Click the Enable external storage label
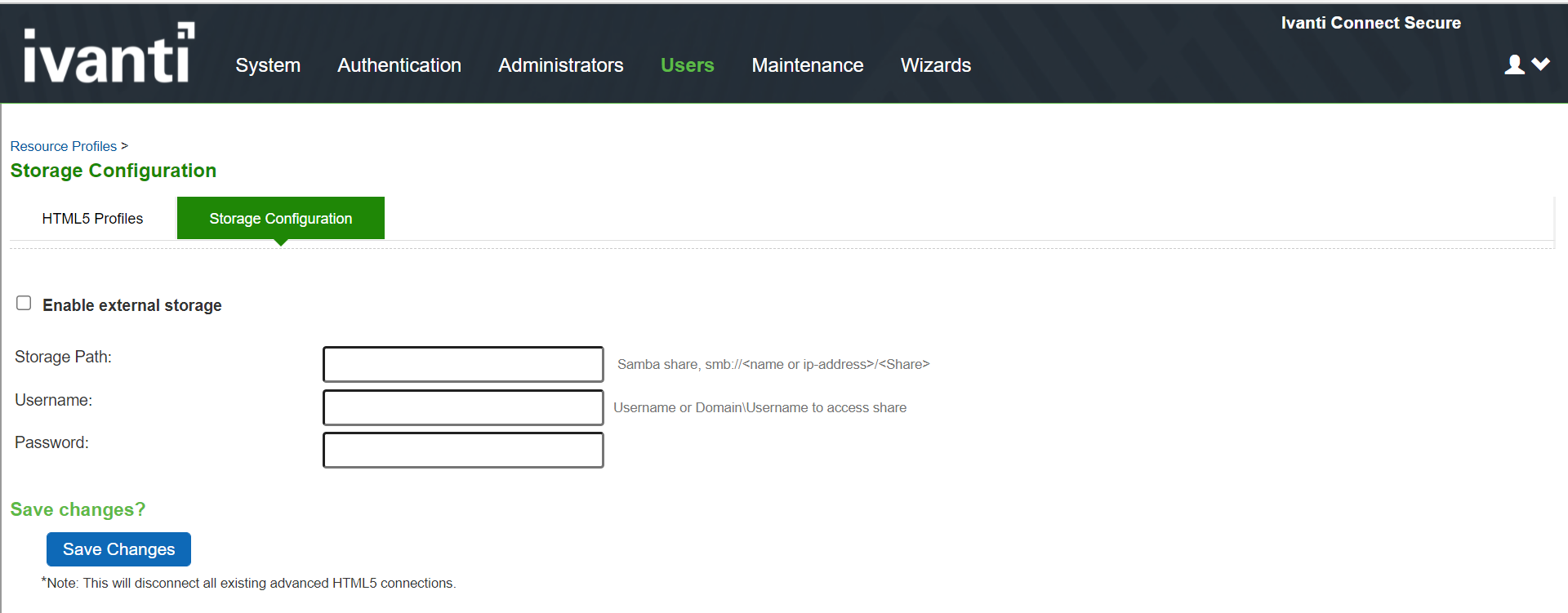1568x613 pixels. (132, 305)
